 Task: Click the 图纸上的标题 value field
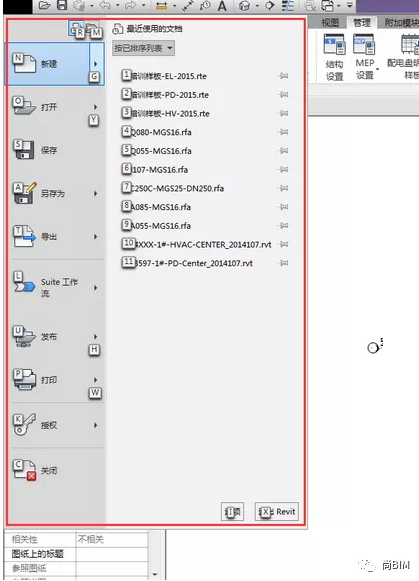(x=112, y=554)
